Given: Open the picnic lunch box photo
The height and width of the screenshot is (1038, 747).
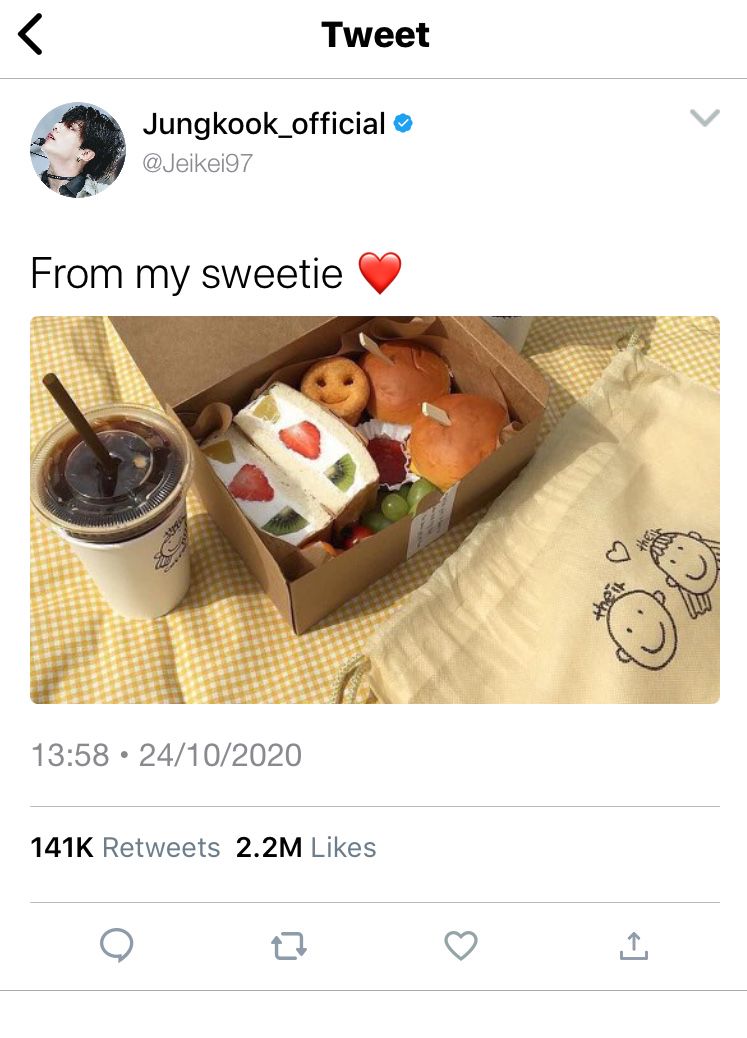Looking at the screenshot, I should click(x=375, y=510).
